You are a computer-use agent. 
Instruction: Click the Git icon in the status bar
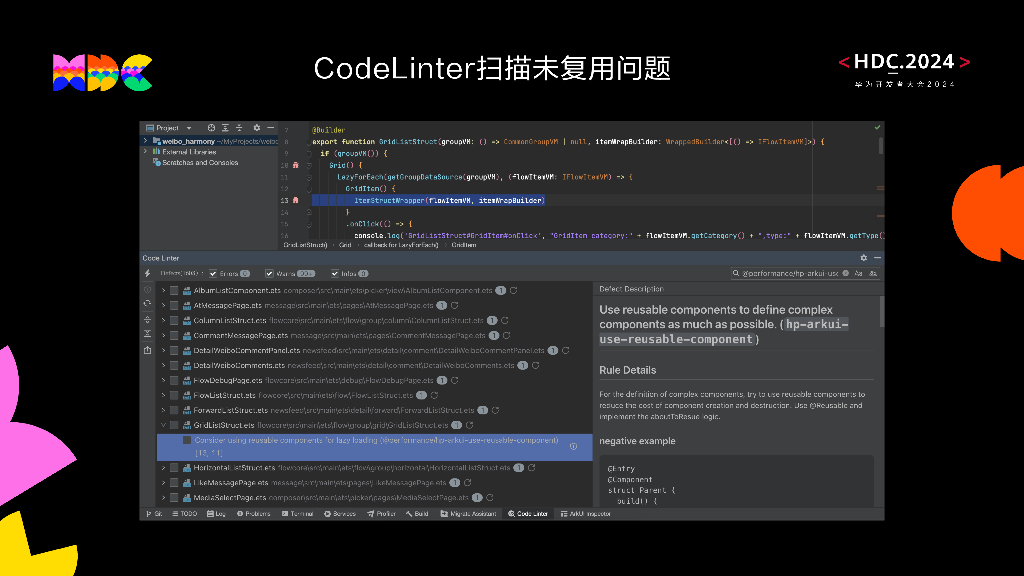tap(152, 513)
